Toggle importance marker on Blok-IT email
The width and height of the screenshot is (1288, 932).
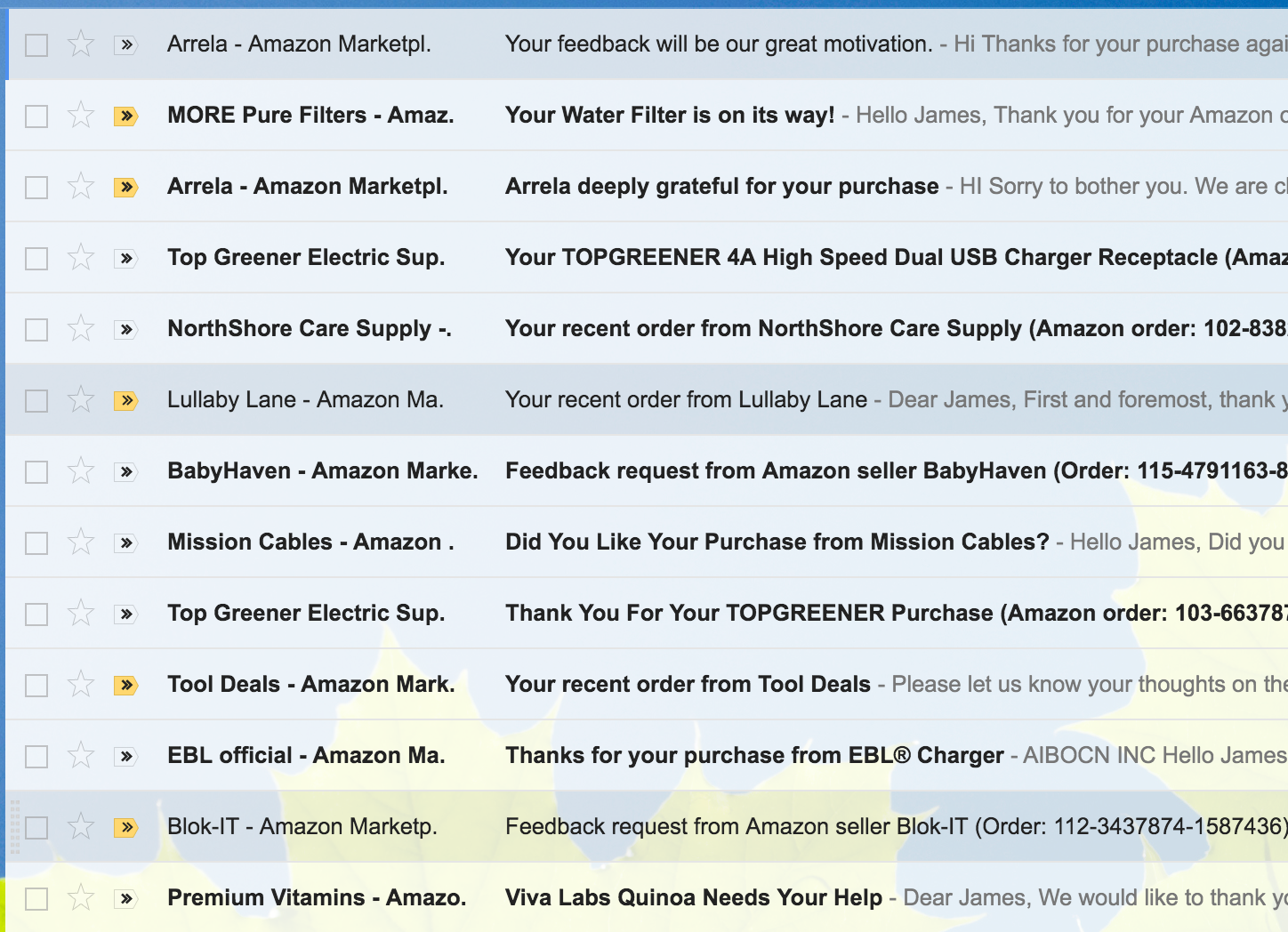126,827
